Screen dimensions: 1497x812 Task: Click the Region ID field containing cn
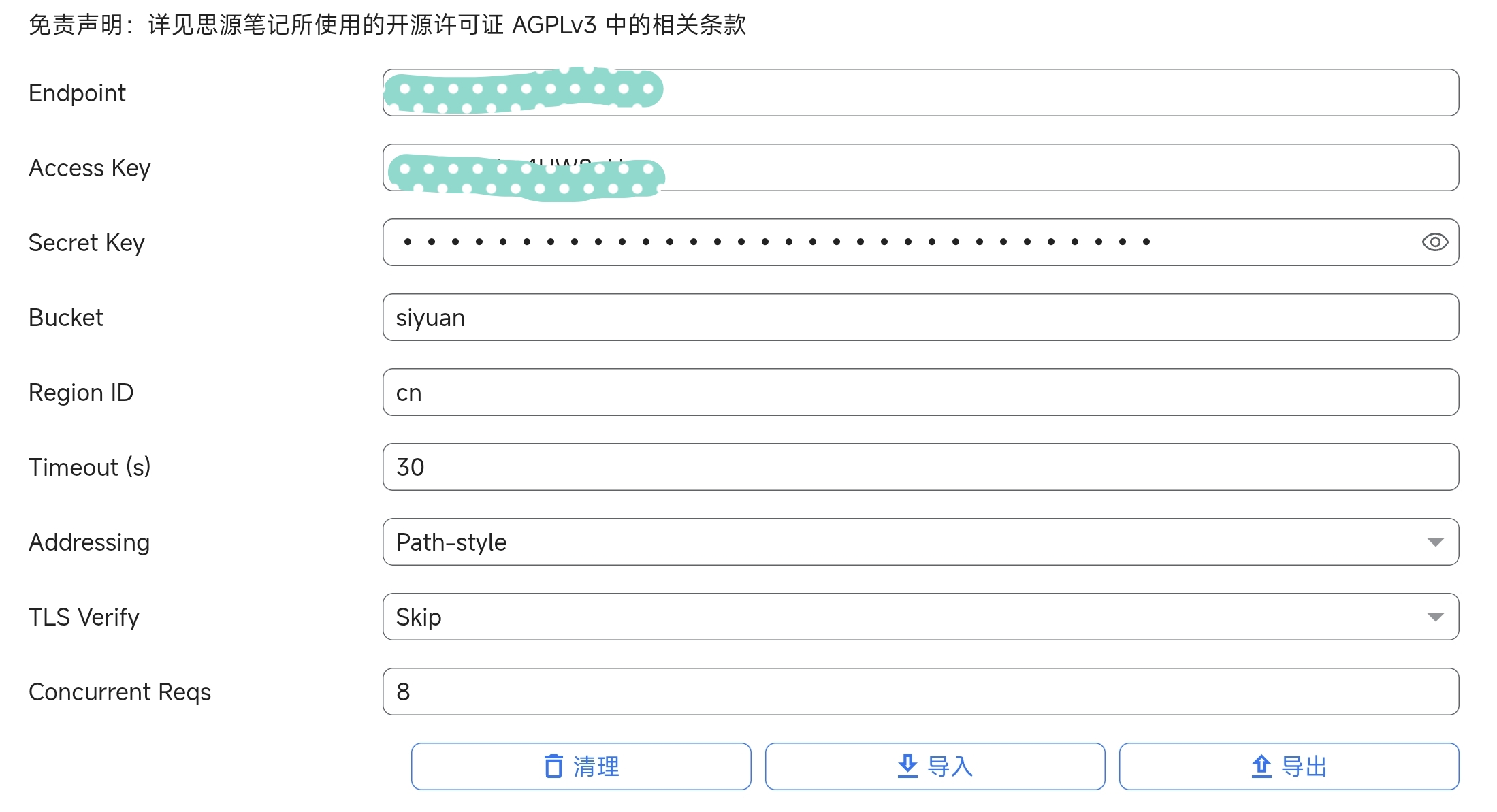920,392
